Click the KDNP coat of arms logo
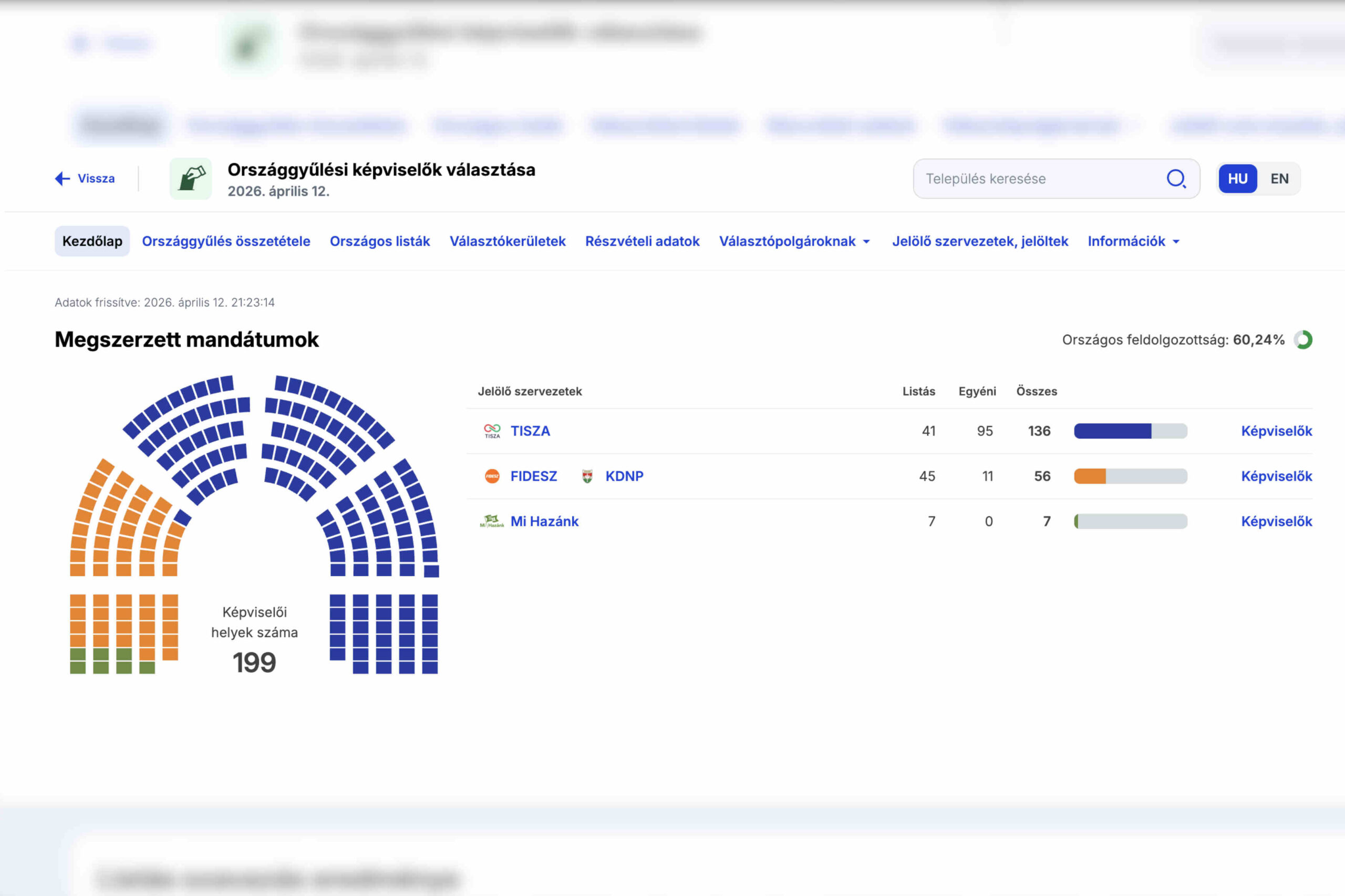Screen dimensions: 1345x896 587,476
